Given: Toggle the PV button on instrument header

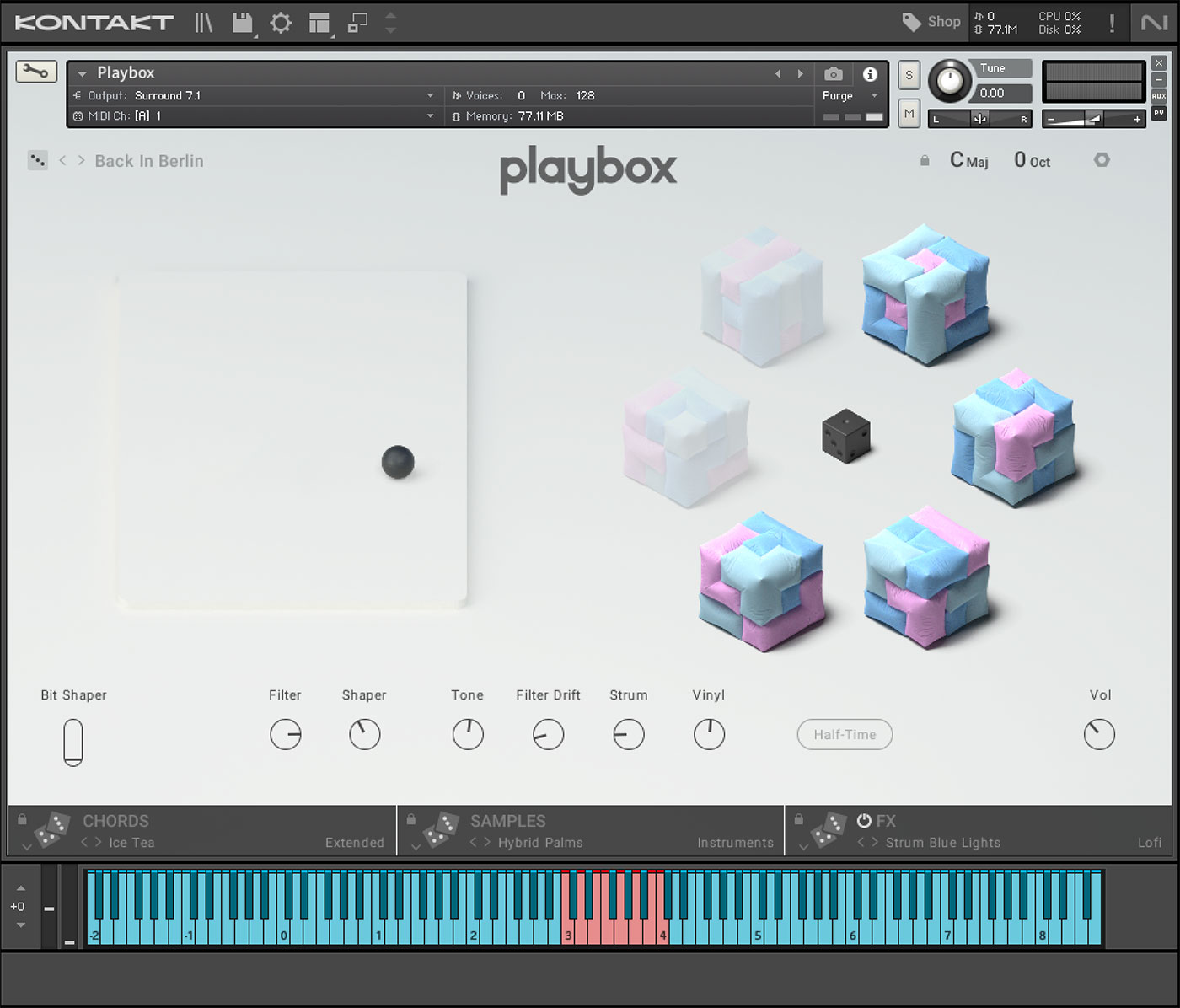Looking at the screenshot, I should 1159,113.
